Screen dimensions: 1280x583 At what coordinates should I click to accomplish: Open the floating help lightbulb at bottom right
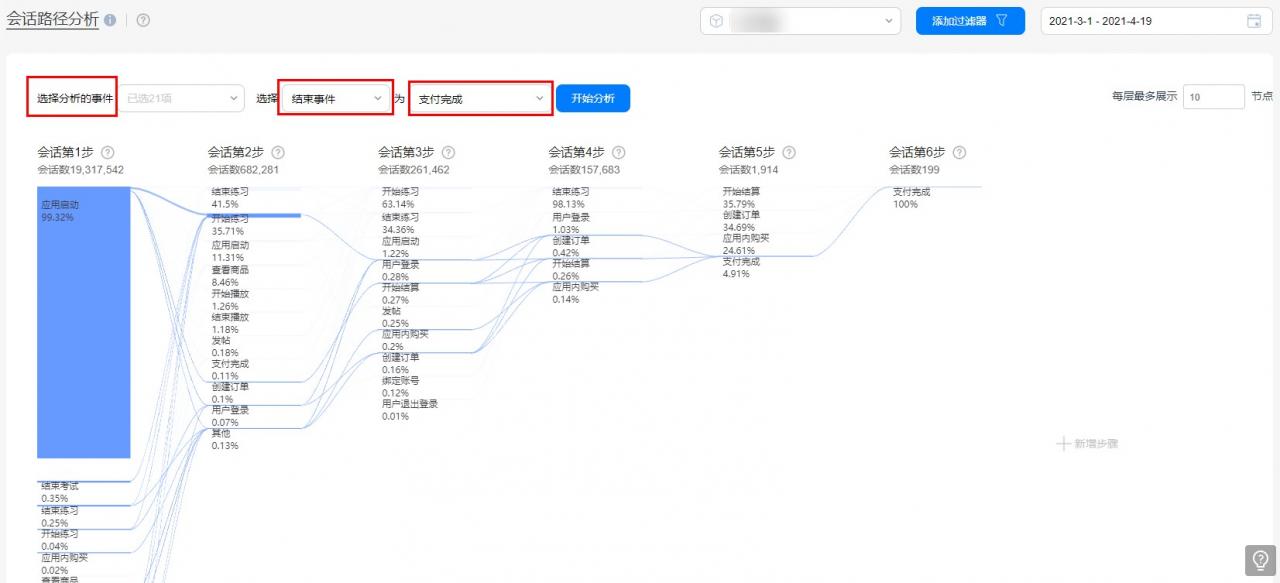tap(1260, 560)
